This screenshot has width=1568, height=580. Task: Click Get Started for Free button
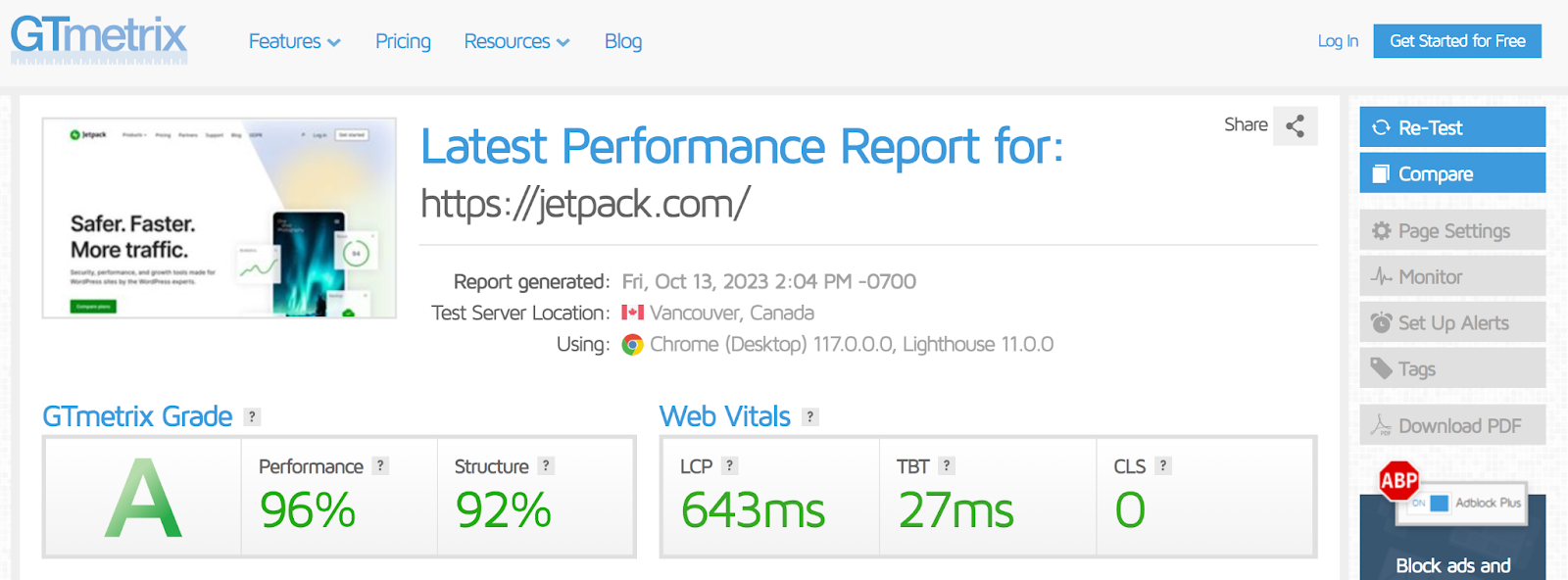tap(1457, 41)
